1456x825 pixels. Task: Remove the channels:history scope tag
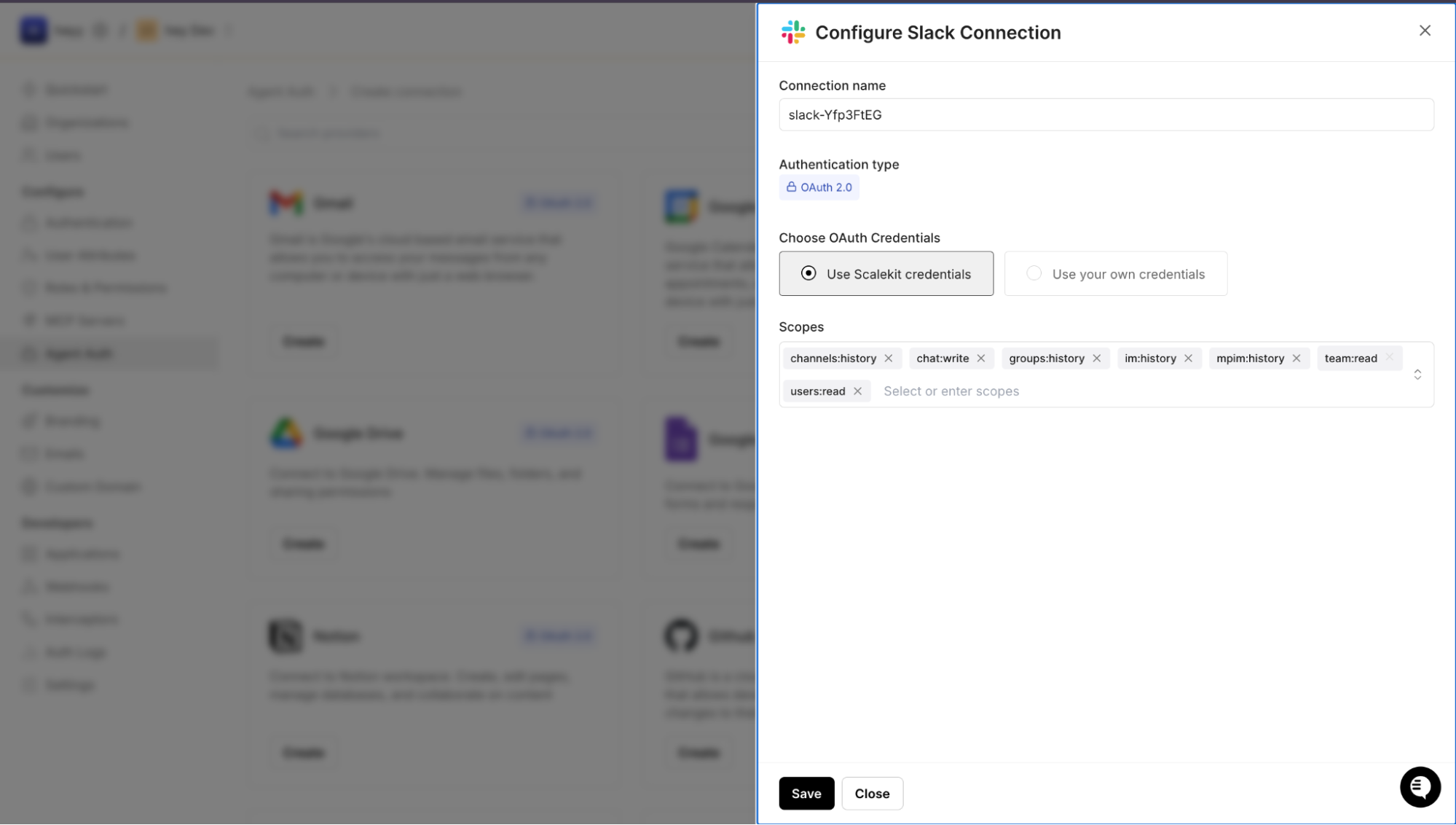pos(889,358)
